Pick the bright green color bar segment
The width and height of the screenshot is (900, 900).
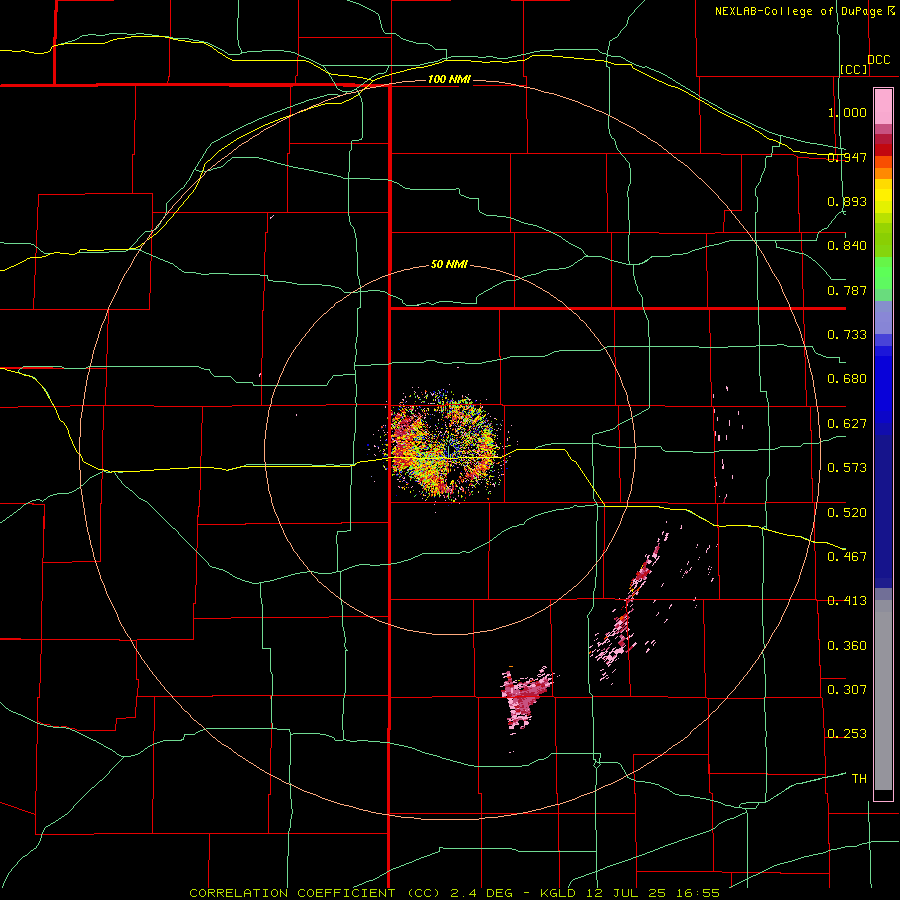pyautogui.click(x=883, y=273)
